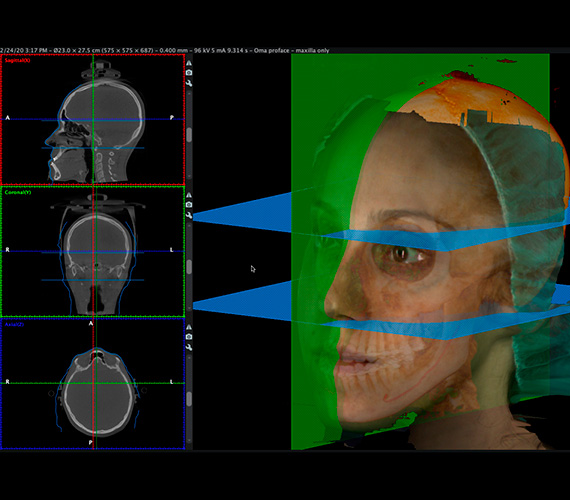
Task: Click the Coronal slice slider handle
Action: tap(189, 267)
